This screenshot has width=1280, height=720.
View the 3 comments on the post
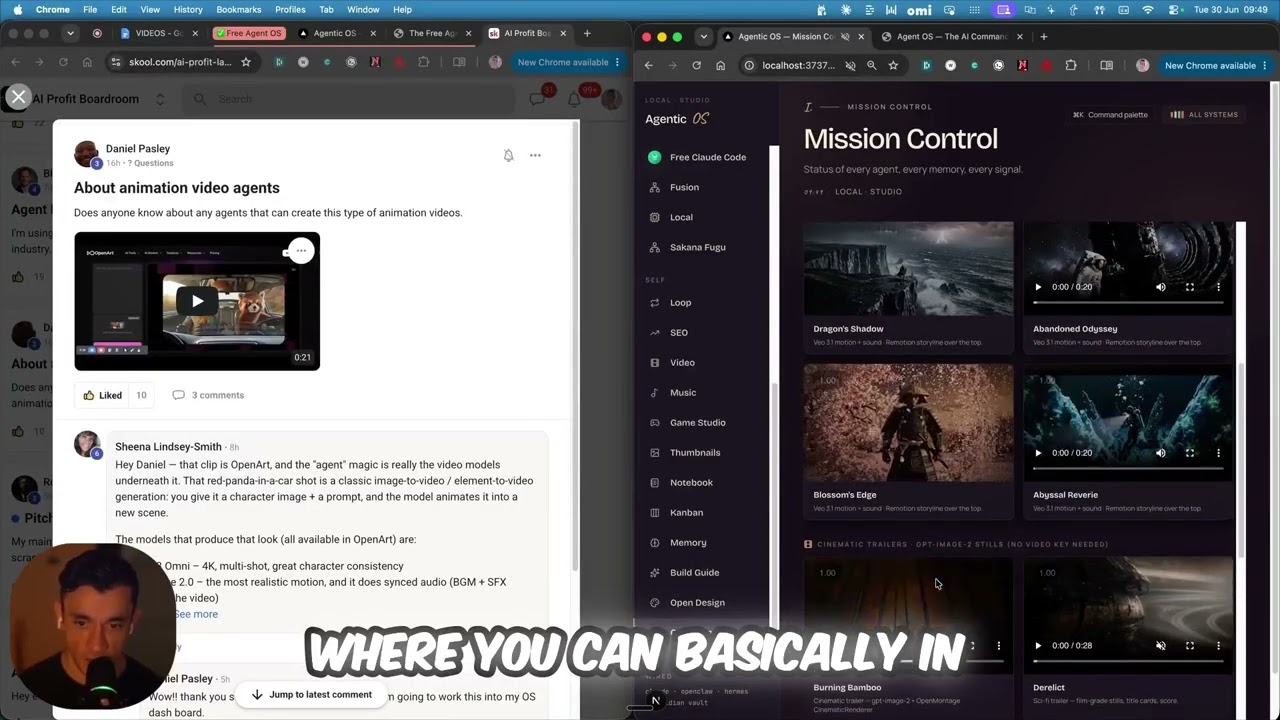tap(208, 395)
